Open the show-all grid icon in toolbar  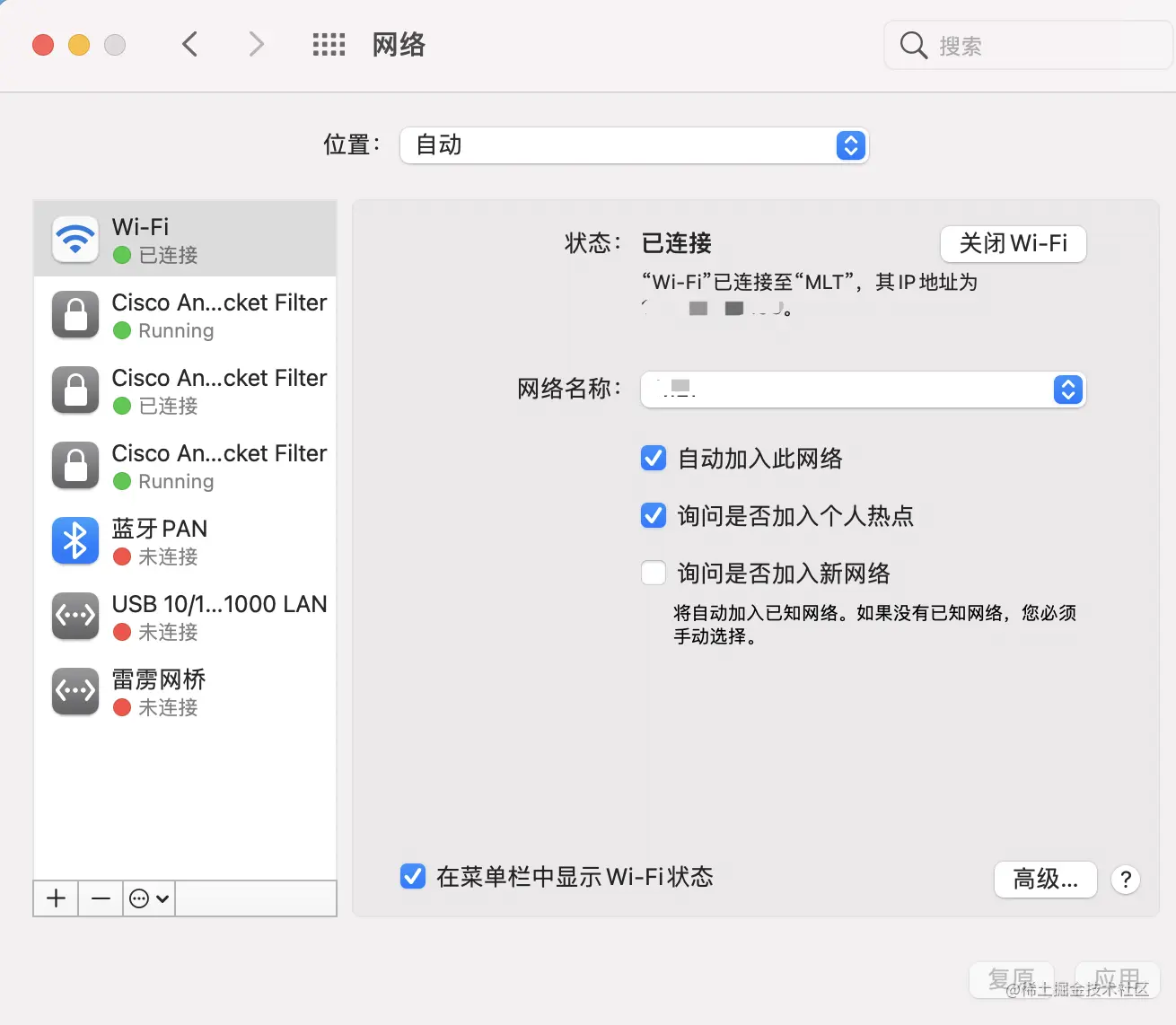tap(329, 45)
